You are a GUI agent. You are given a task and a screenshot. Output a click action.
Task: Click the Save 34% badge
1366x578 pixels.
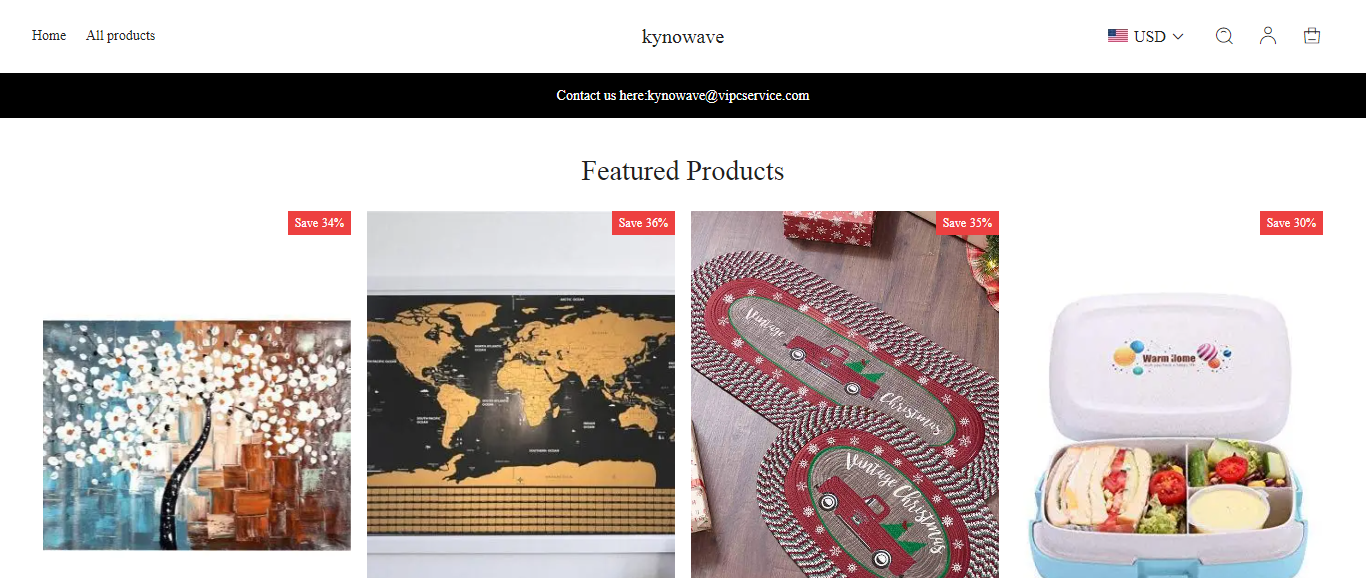tap(319, 223)
